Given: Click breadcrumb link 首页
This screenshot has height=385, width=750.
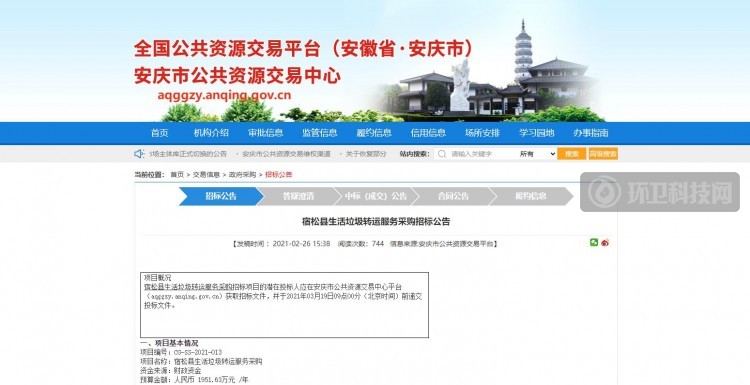Looking at the screenshot, I should pos(177,175).
